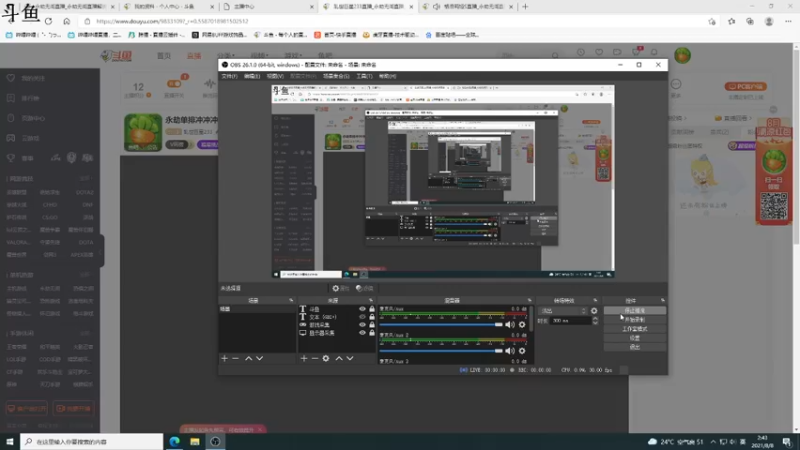Screen dimensions: 800x450
Task: Open the transition properties gear in OBS
Action: point(594,311)
